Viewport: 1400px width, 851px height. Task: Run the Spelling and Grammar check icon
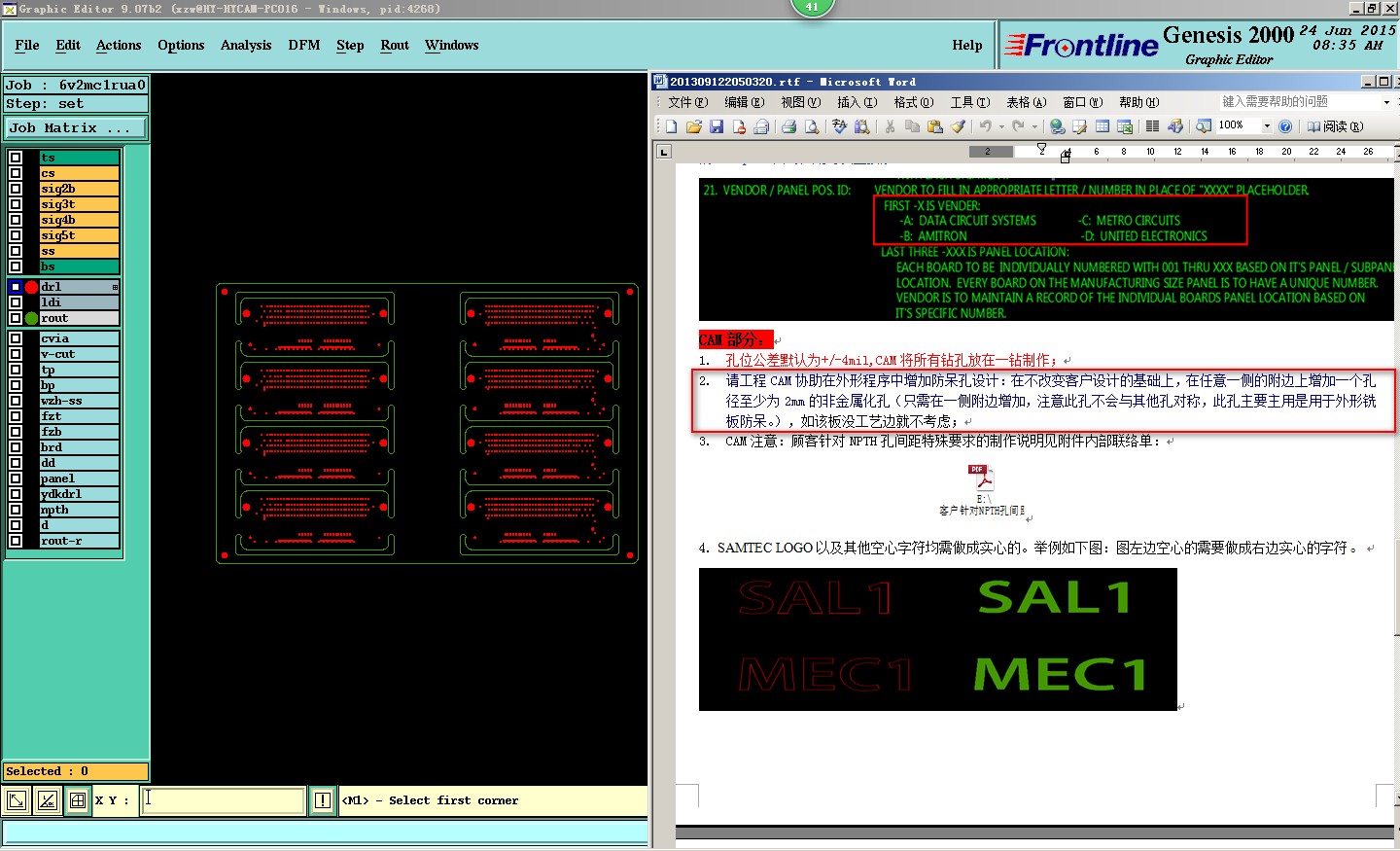839,126
